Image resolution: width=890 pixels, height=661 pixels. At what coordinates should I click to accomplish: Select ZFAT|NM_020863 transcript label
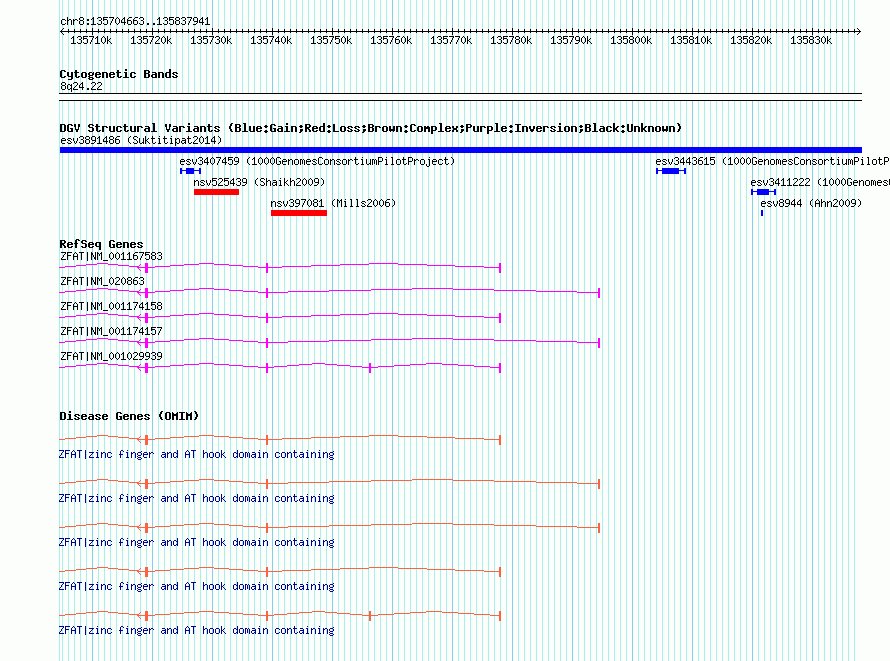pos(102,281)
